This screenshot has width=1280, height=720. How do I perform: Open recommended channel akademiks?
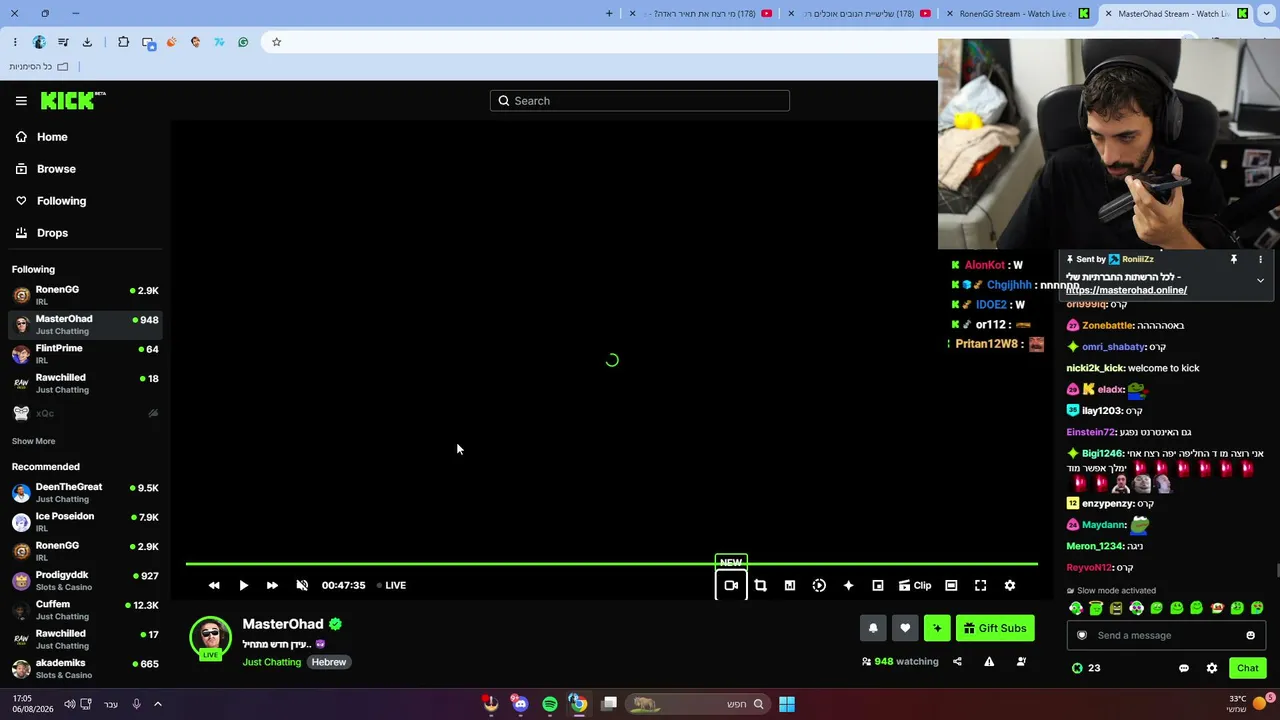click(85, 669)
